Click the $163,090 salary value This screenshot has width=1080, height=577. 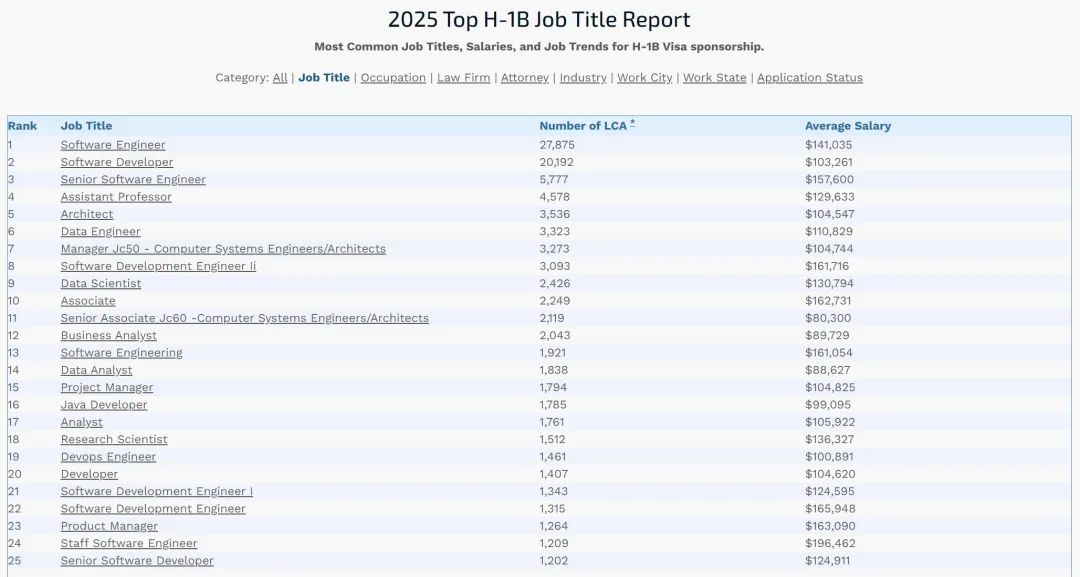pyautogui.click(x=831, y=526)
